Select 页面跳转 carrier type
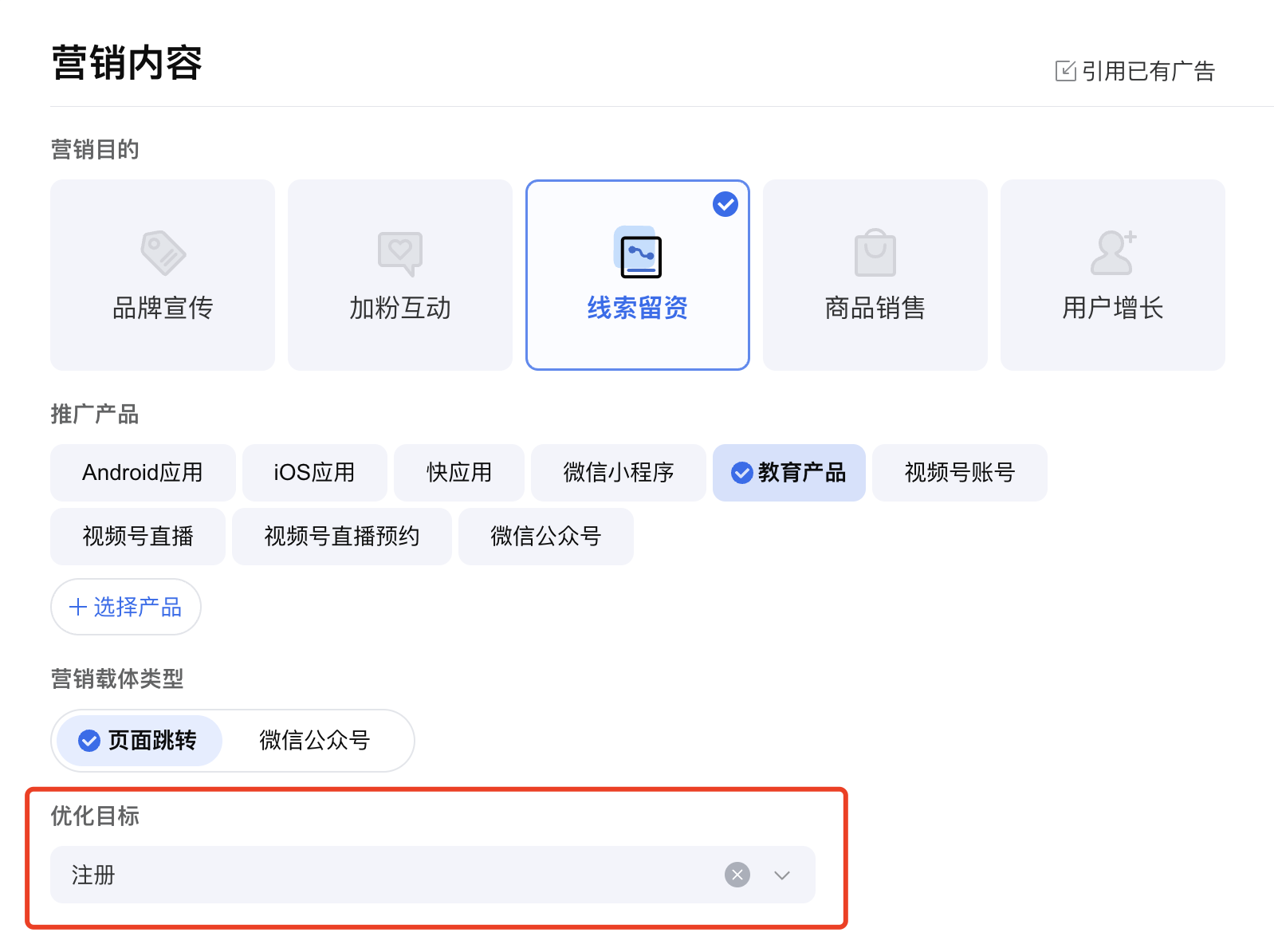Screen dimensions: 1274x952 [x=140, y=741]
